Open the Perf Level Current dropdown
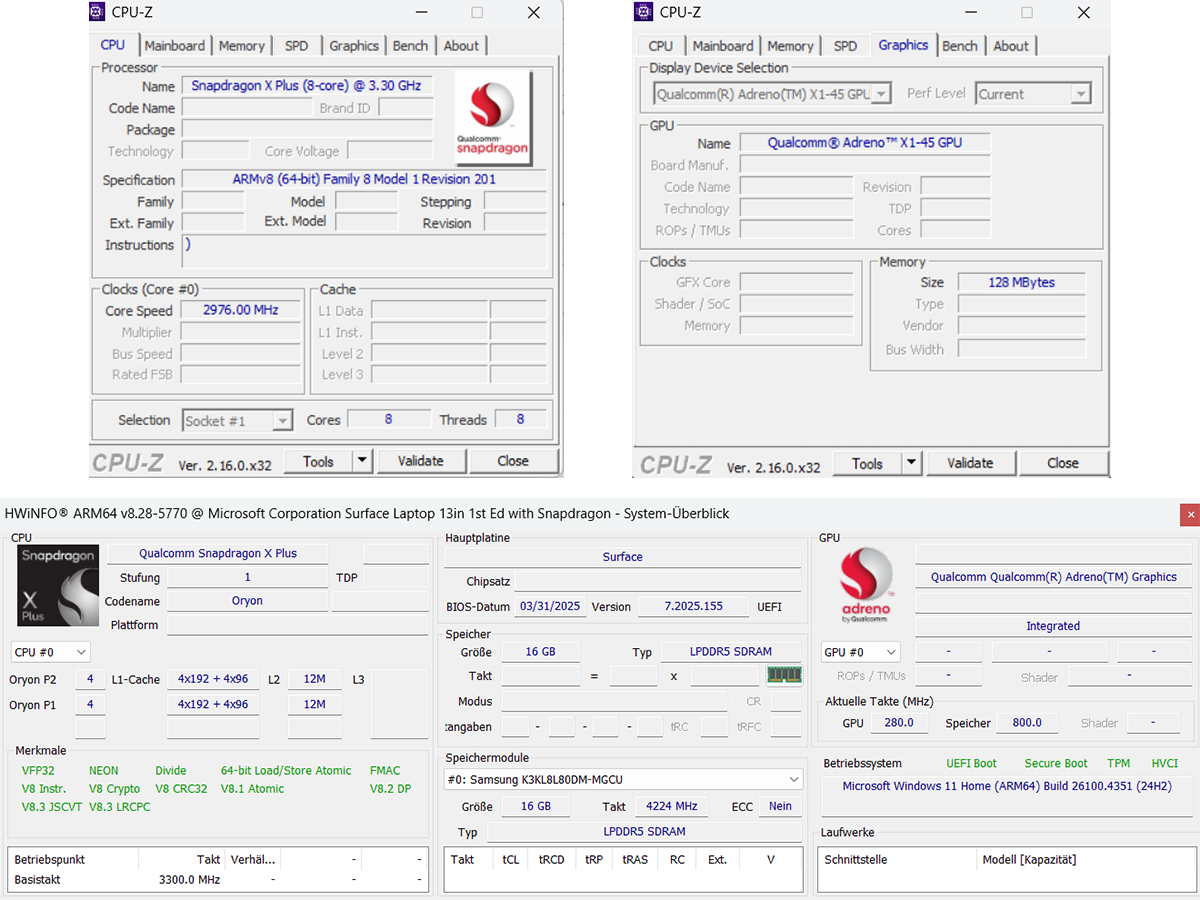 [x=1033, y=94]
